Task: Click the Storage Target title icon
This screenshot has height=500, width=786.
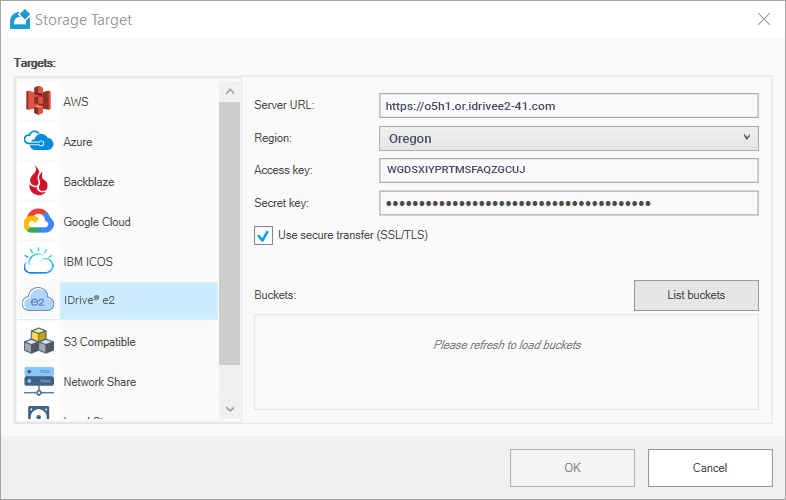Action: click(20, 20)
